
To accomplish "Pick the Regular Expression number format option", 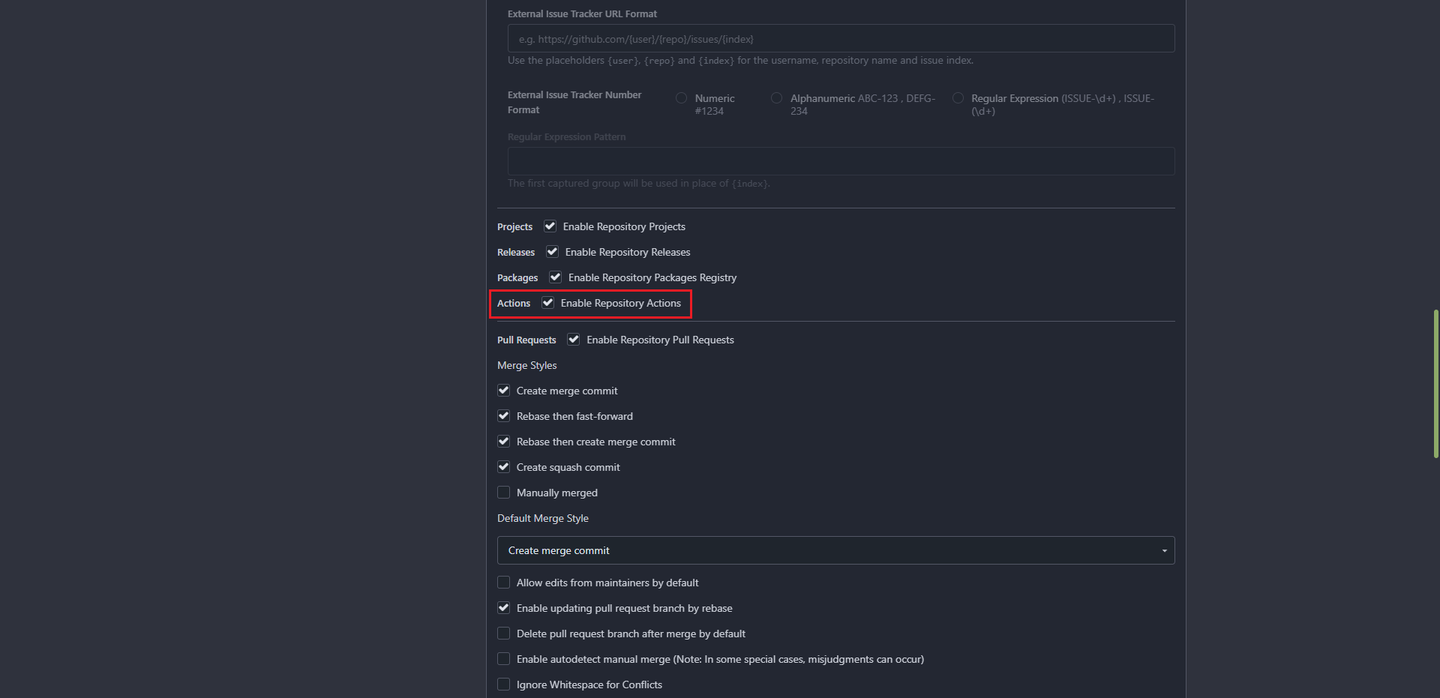I will (958, 98).
